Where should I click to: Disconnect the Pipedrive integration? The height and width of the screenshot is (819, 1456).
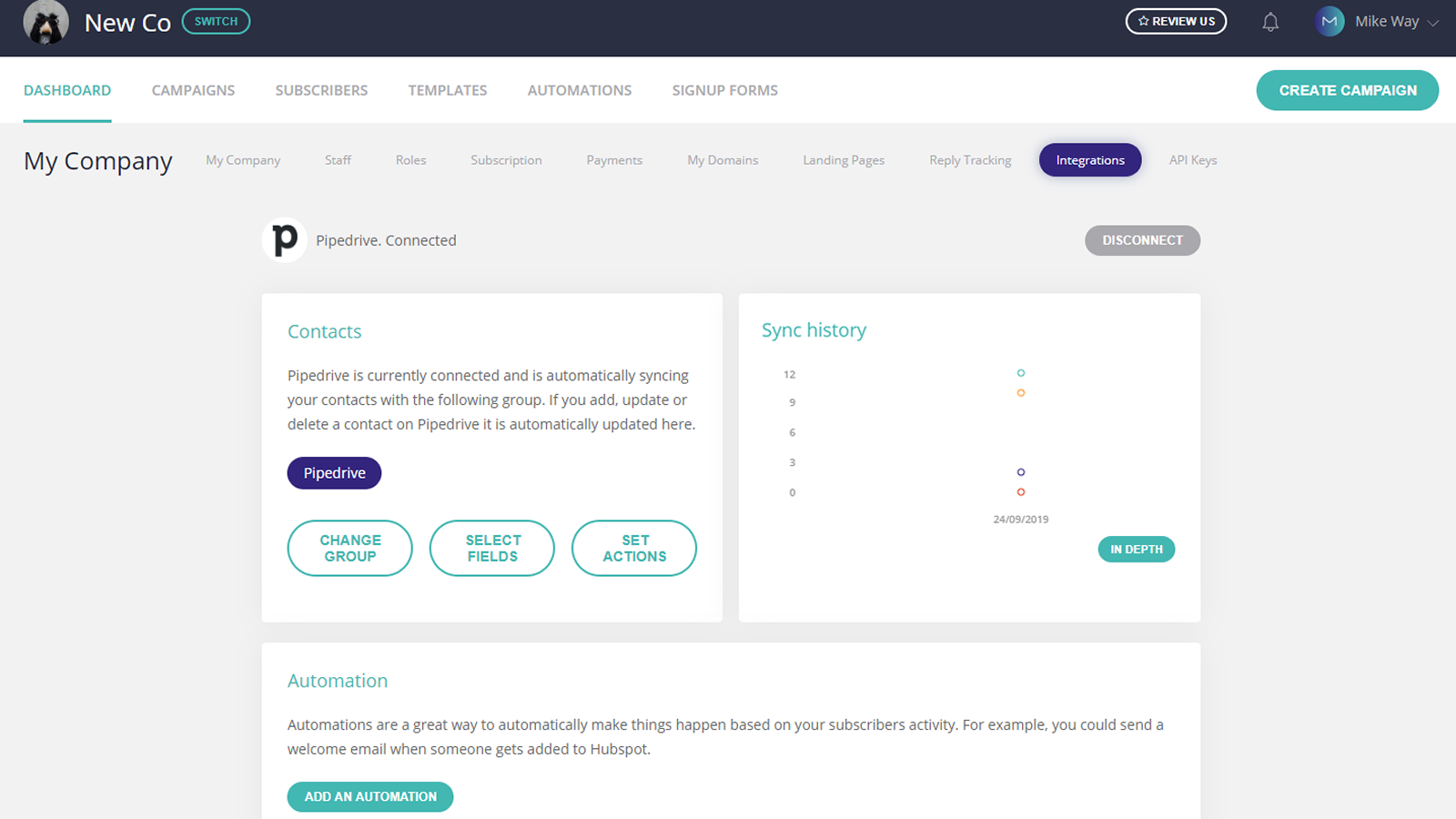coord(1142,240)
